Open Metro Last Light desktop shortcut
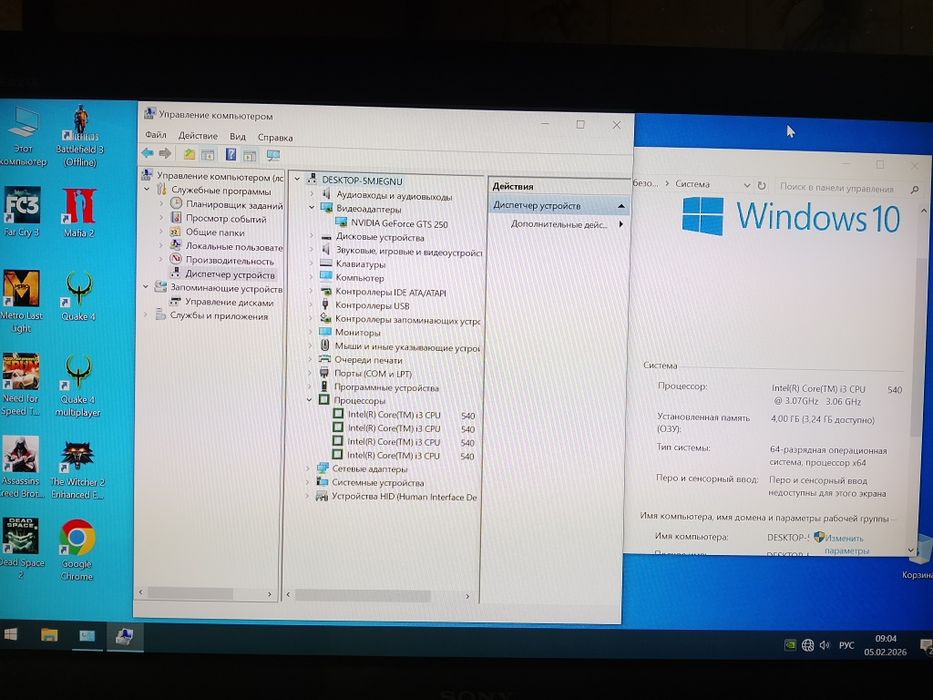 (x=21, y=302)
